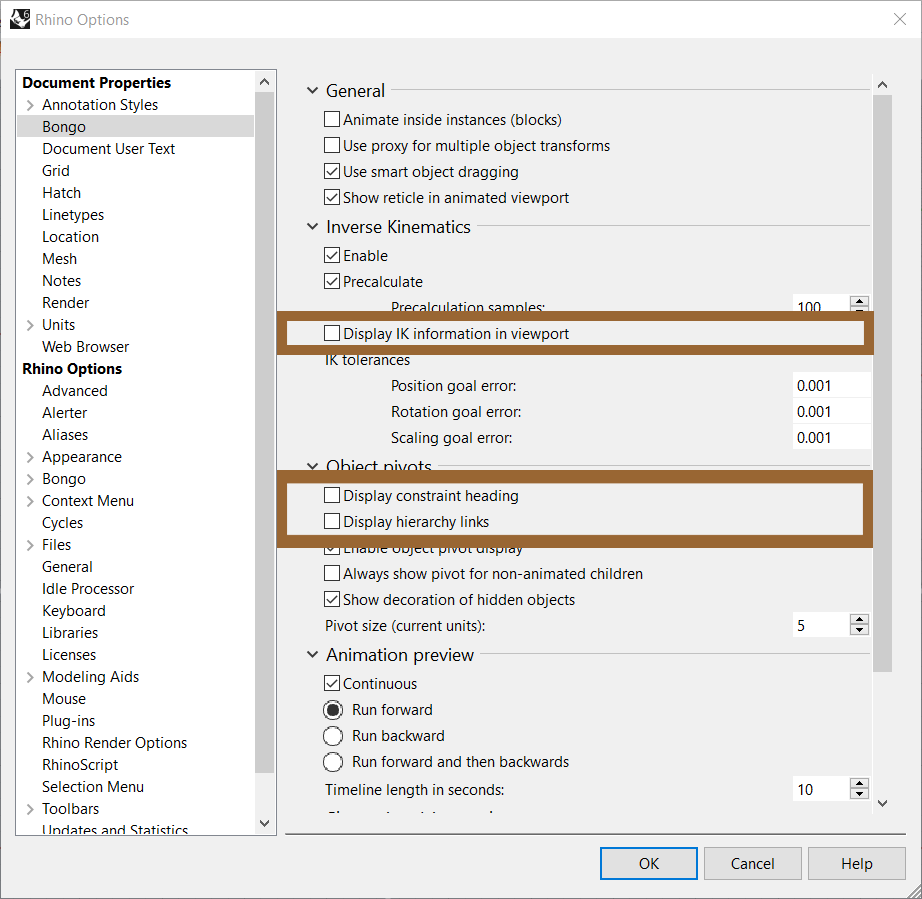Expand the Units tree node
The height and width of the screenshot is (899, 922).
[30, 325]
